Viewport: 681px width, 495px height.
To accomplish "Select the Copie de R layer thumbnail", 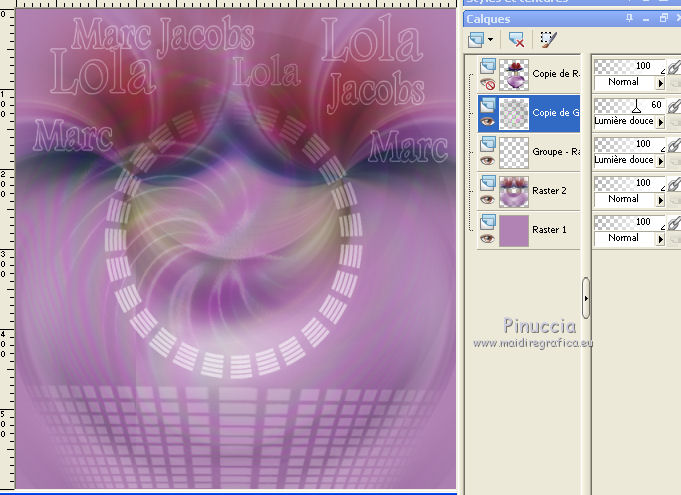I will click(x=514, y=75).
